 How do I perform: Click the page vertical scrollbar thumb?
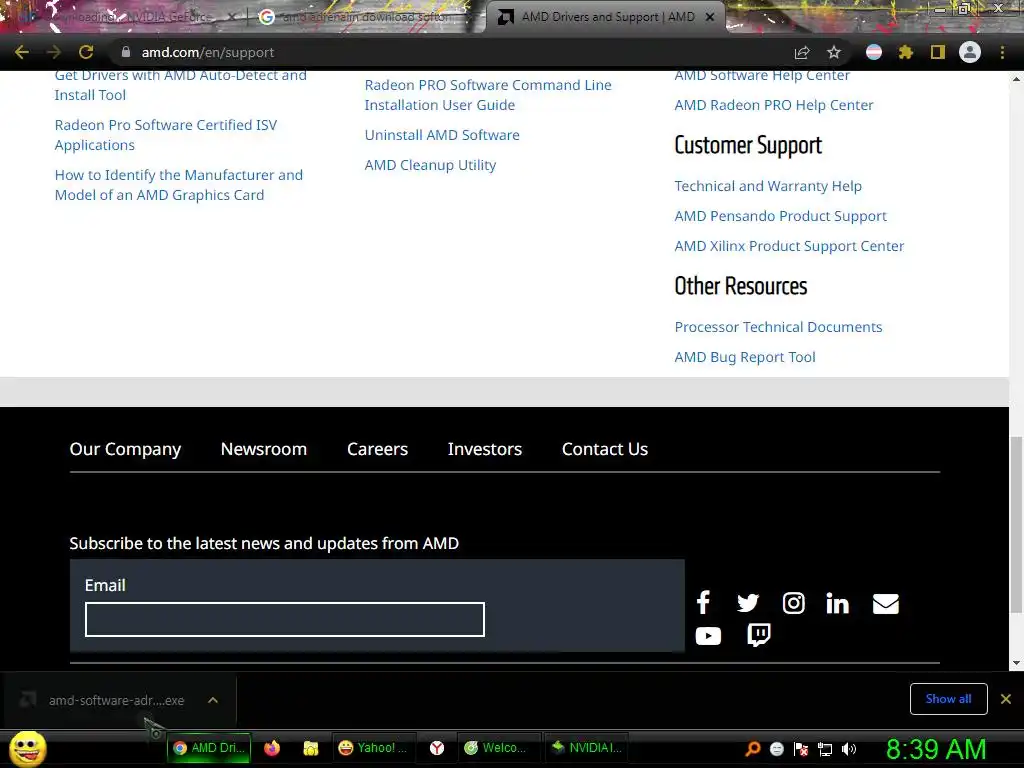point(1016,524)
